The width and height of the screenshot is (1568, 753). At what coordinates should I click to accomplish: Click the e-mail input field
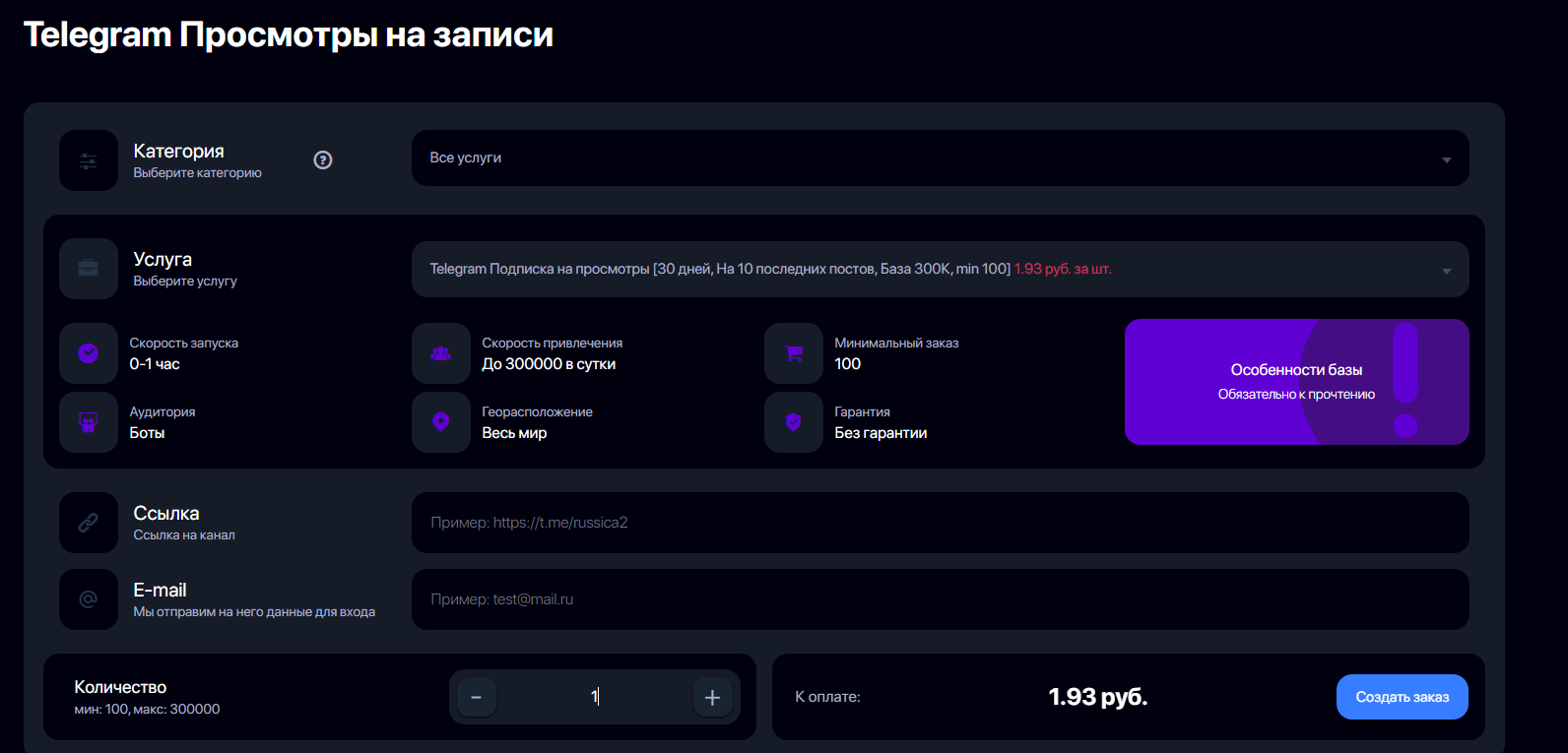941,599
